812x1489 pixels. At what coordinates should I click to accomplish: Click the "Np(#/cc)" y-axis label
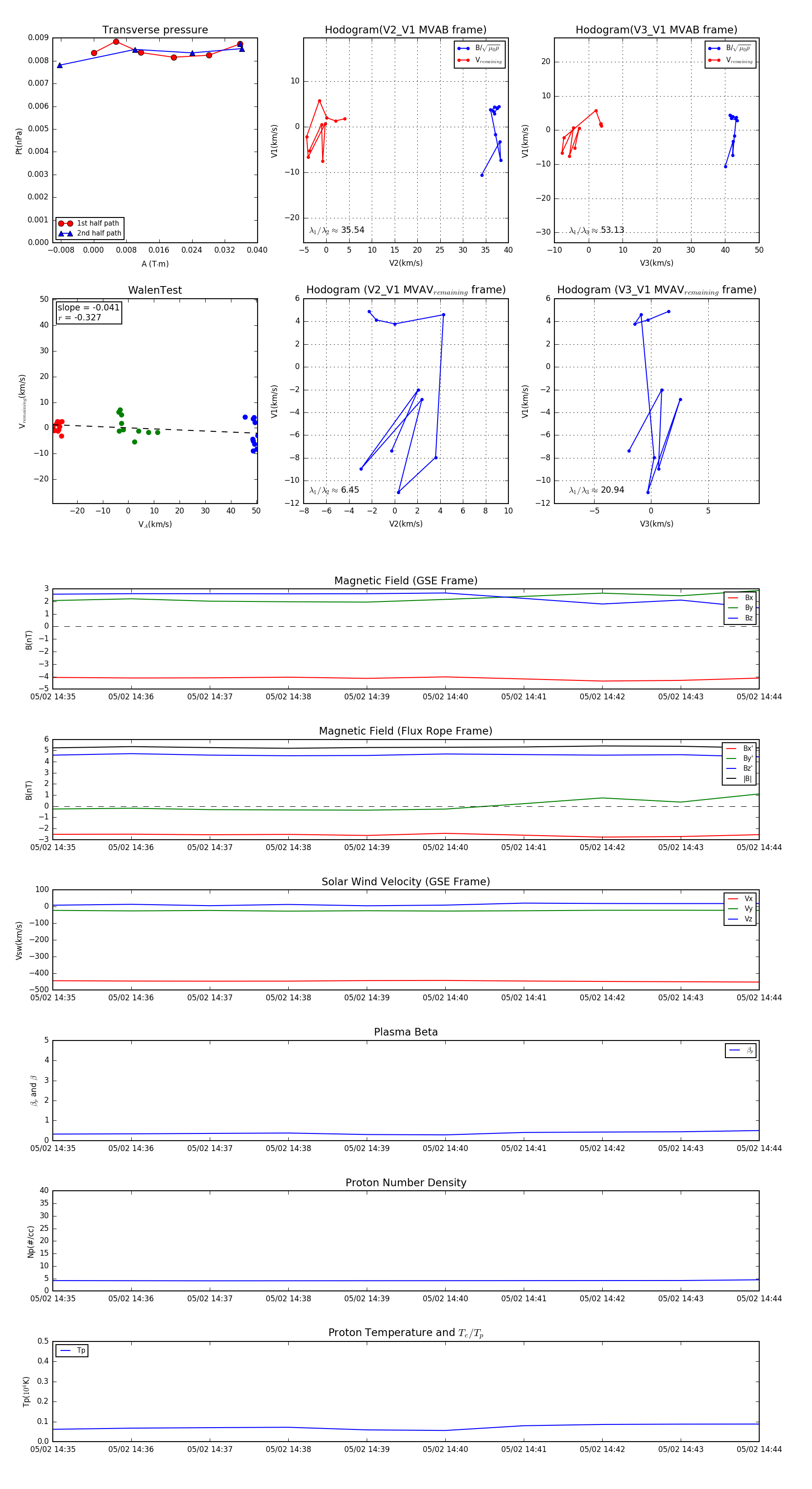tap(31, 1242)
